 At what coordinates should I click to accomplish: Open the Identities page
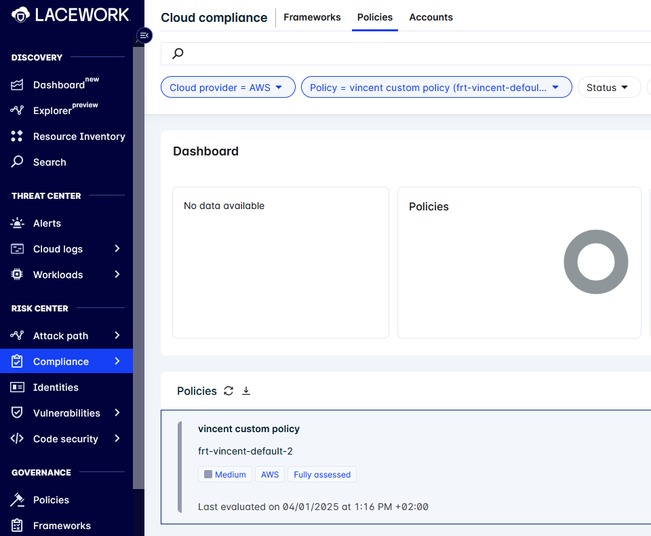point(44,387)
